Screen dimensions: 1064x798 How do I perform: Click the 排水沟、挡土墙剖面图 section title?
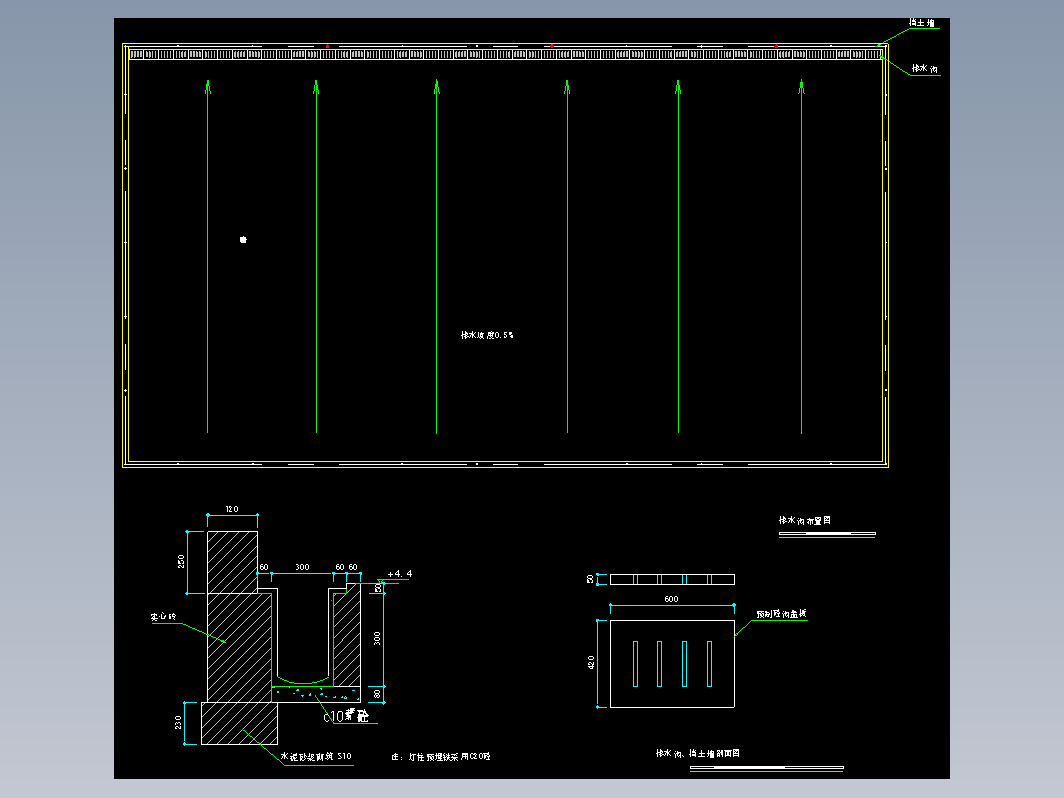(697, 753)
